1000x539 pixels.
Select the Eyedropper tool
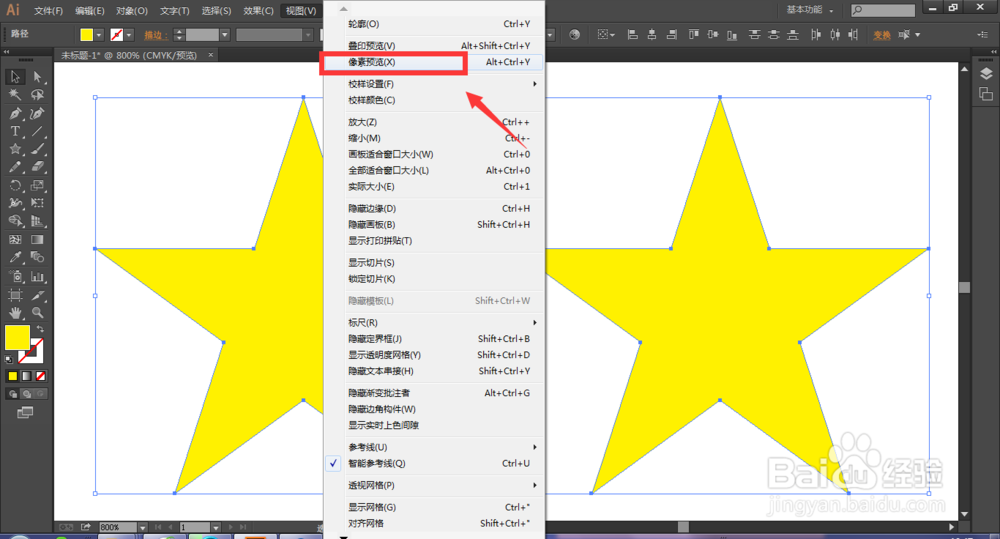click(15, 258)
